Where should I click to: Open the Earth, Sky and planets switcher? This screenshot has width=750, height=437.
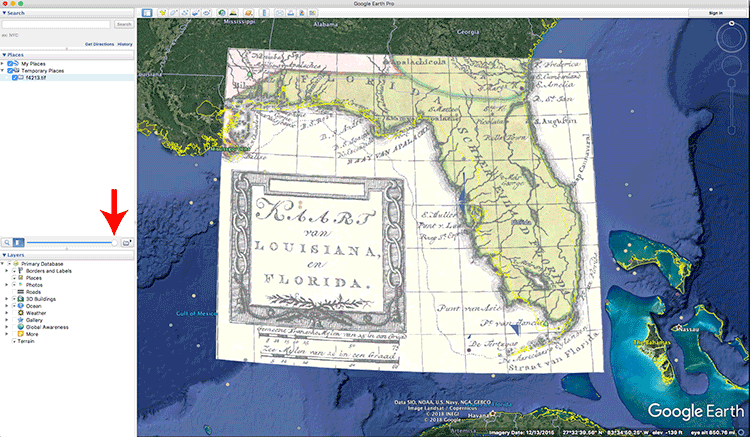point(248,13)
